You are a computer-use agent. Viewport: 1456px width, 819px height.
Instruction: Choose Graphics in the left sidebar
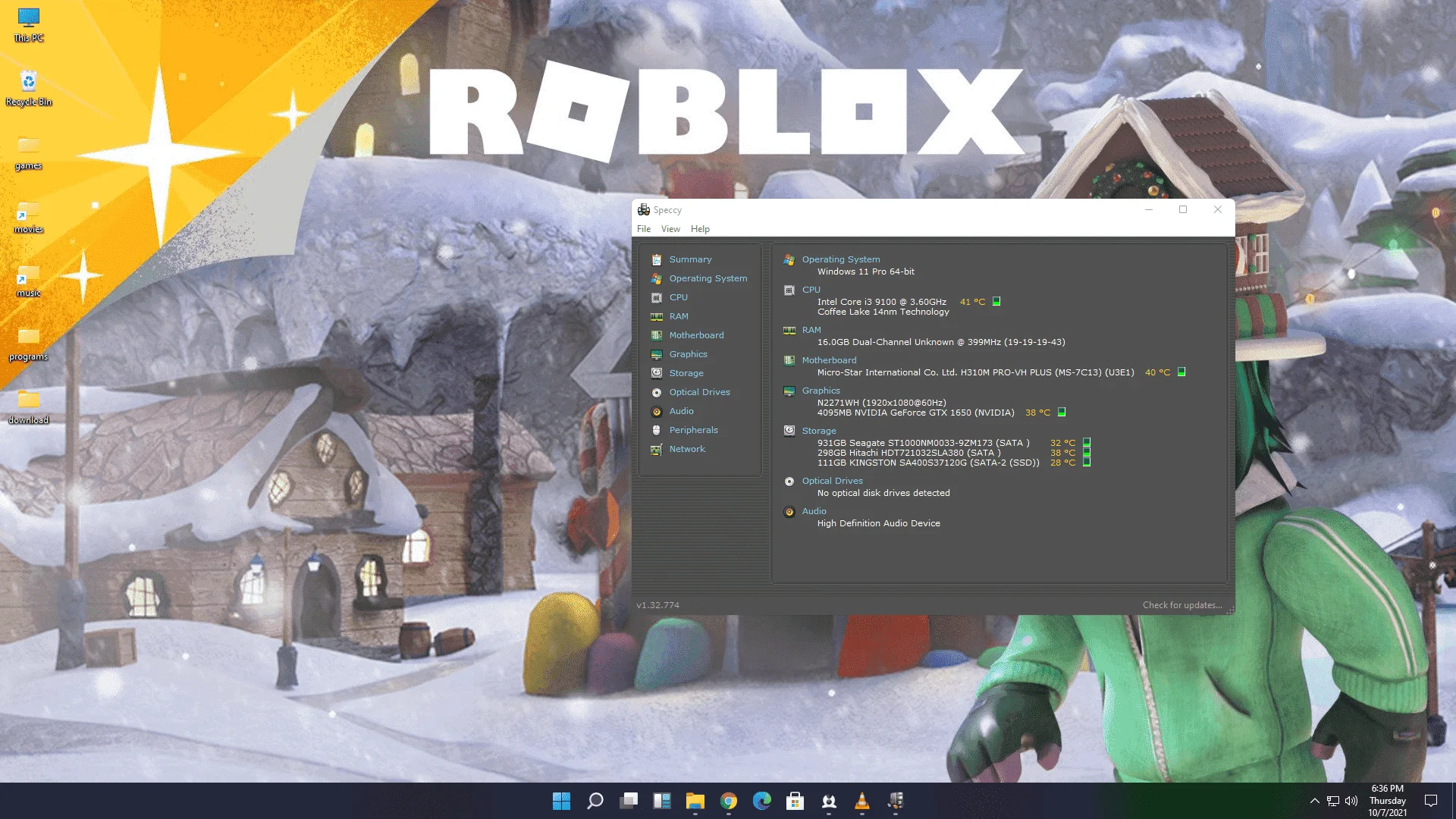(688, 354)
